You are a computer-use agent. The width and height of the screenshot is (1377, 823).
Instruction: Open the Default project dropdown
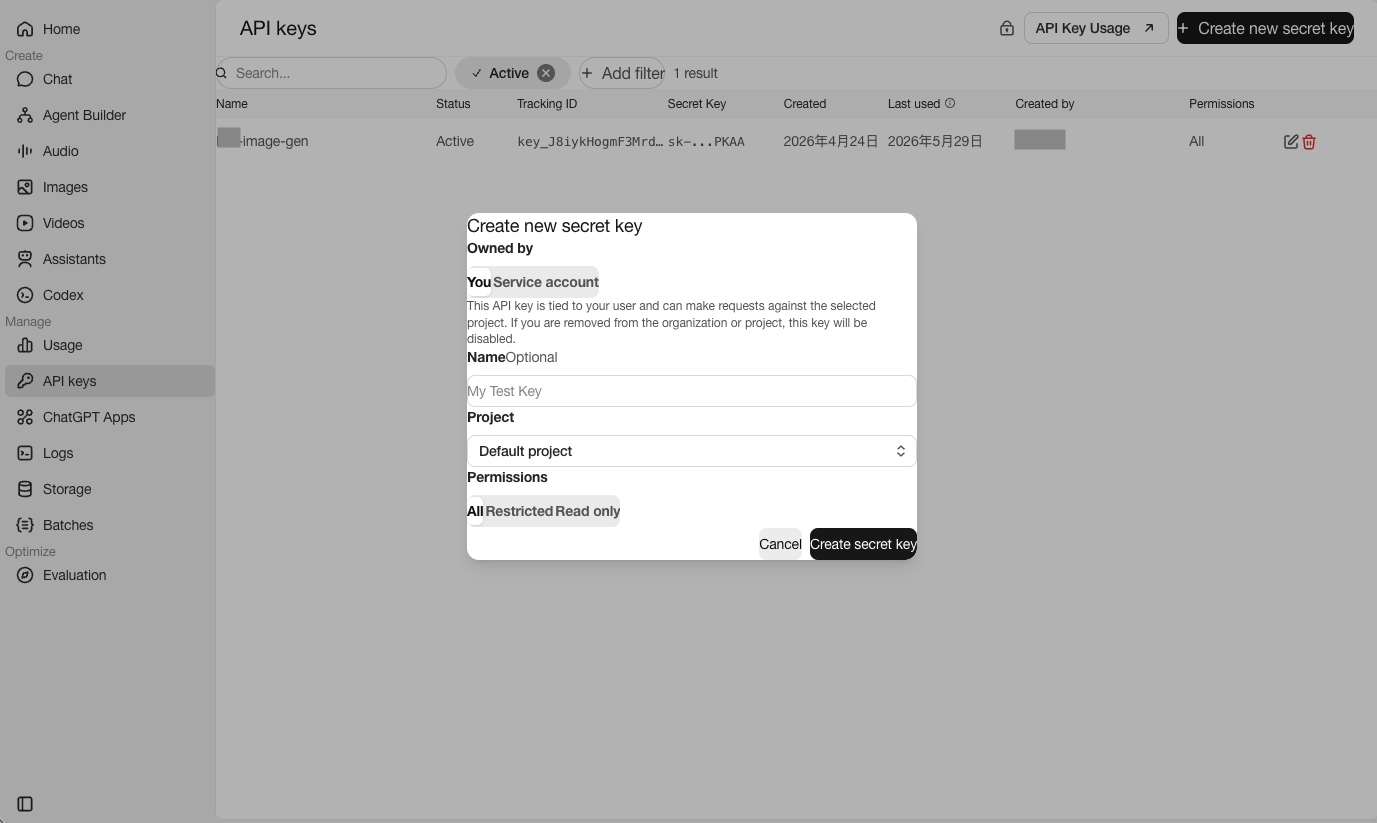point(692,451)
